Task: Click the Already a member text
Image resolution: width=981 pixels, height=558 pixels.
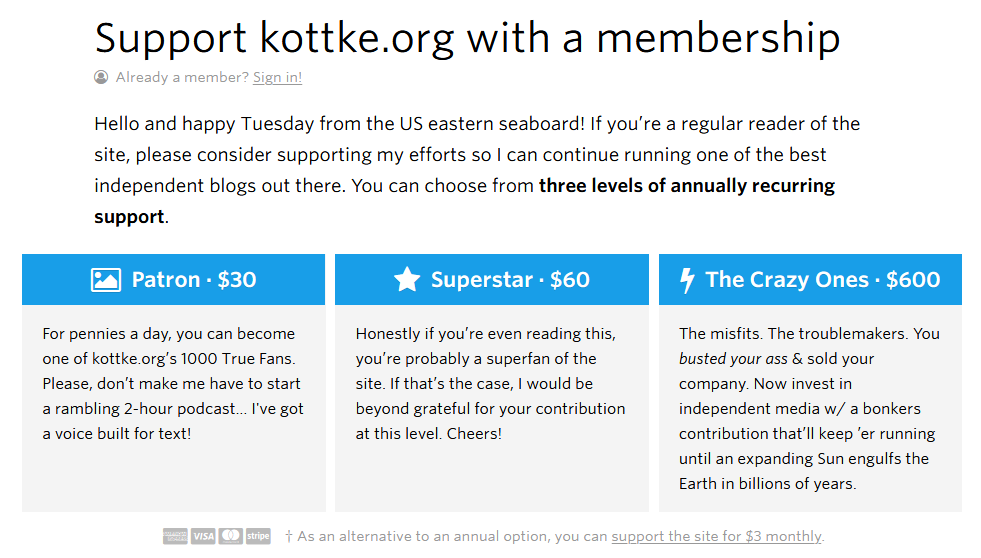Action: click(182, 77)
